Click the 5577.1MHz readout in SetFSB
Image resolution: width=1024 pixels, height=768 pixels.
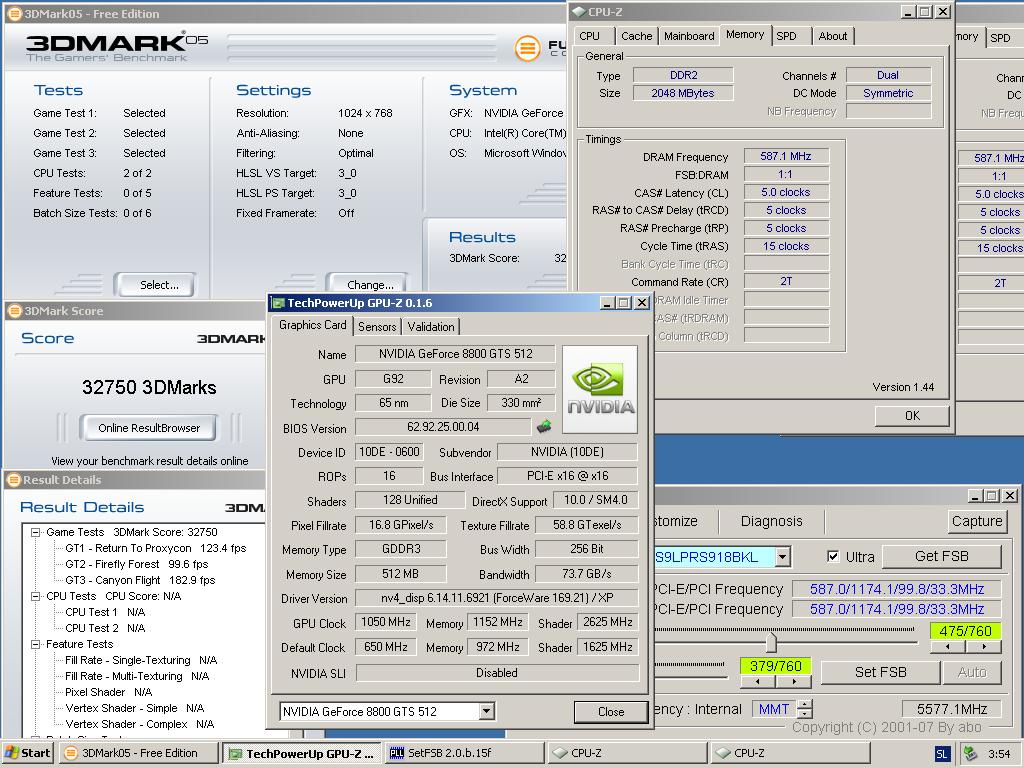952,709
